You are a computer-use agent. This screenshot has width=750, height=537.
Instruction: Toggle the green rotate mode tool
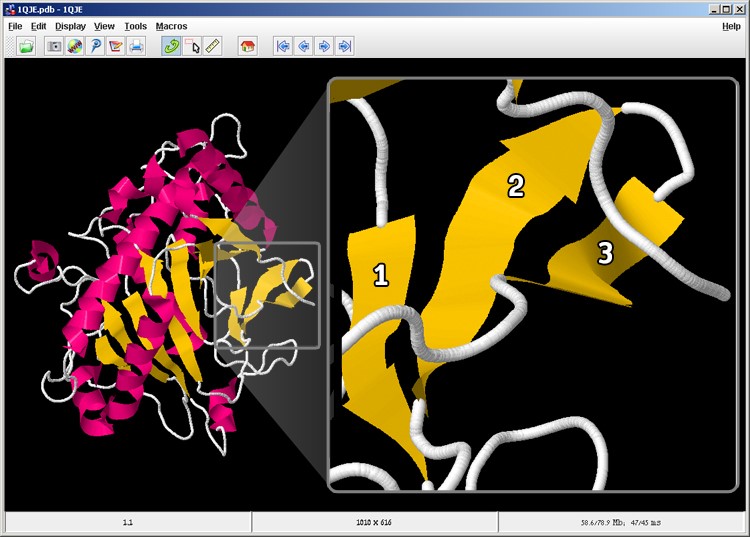pos(171,46)
